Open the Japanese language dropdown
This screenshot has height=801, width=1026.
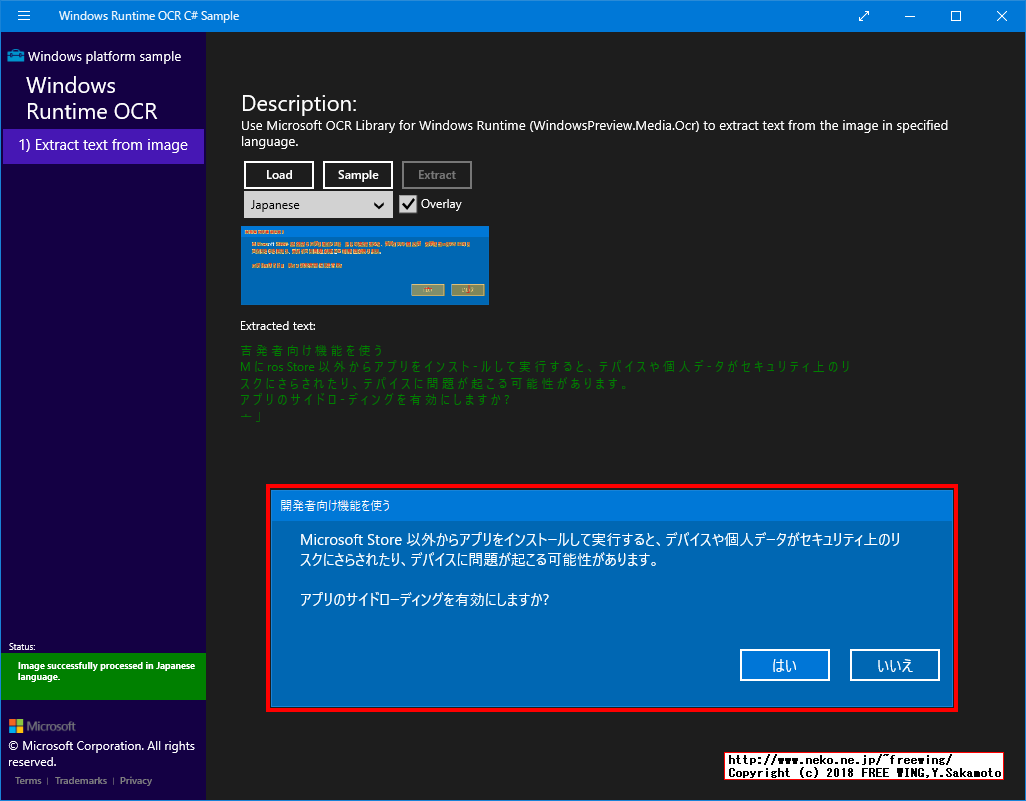[317, 204]
